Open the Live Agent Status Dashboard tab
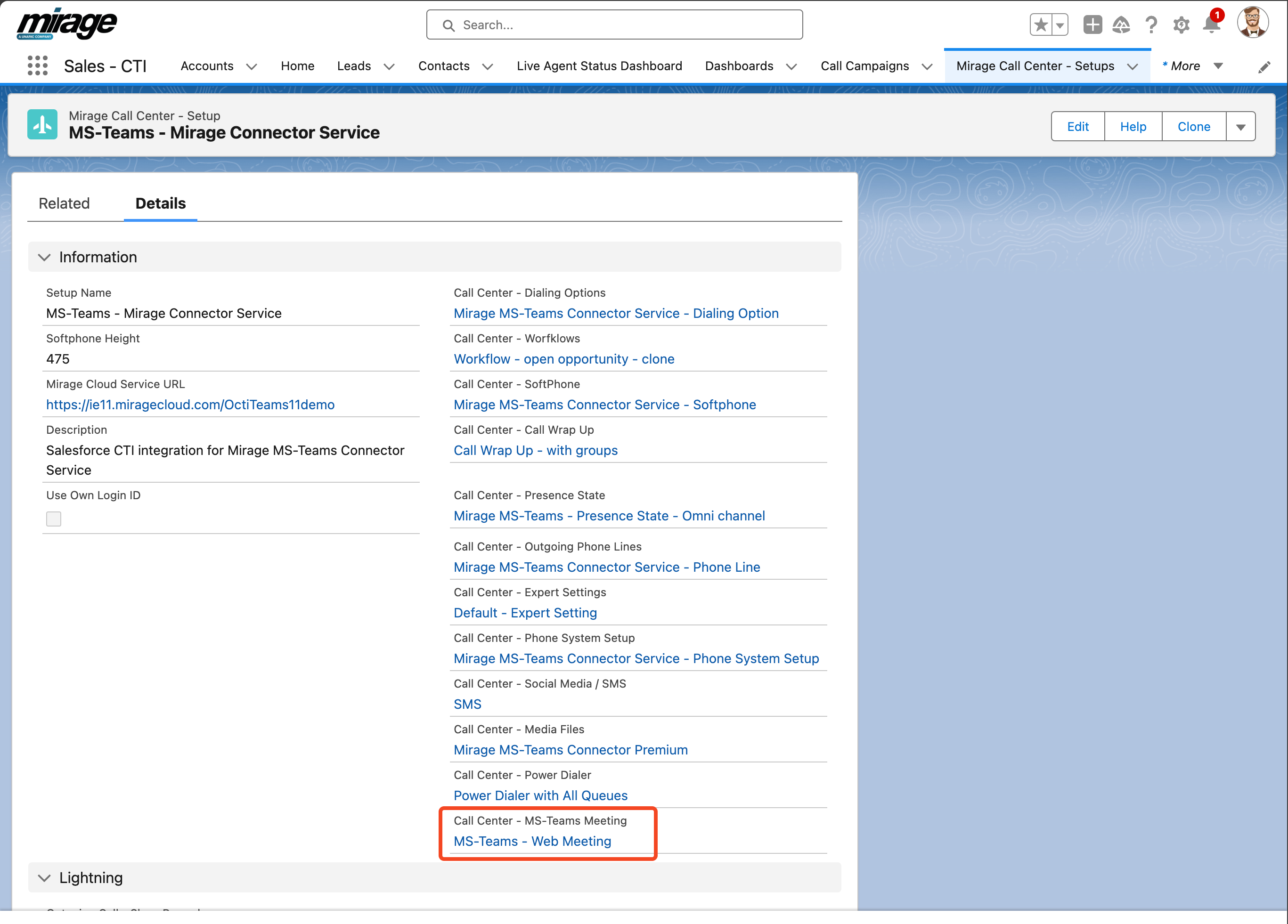 tap(599, 66)
